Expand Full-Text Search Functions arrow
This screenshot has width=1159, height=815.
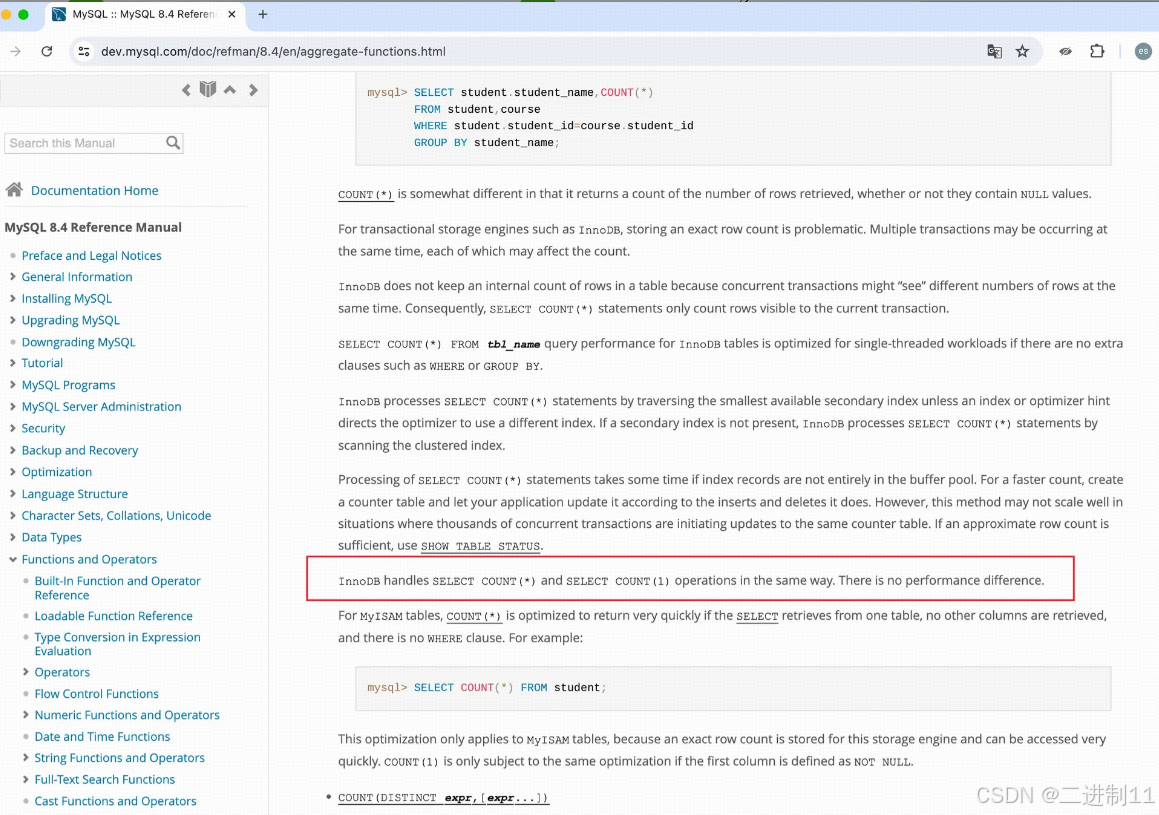pos(26,779)
